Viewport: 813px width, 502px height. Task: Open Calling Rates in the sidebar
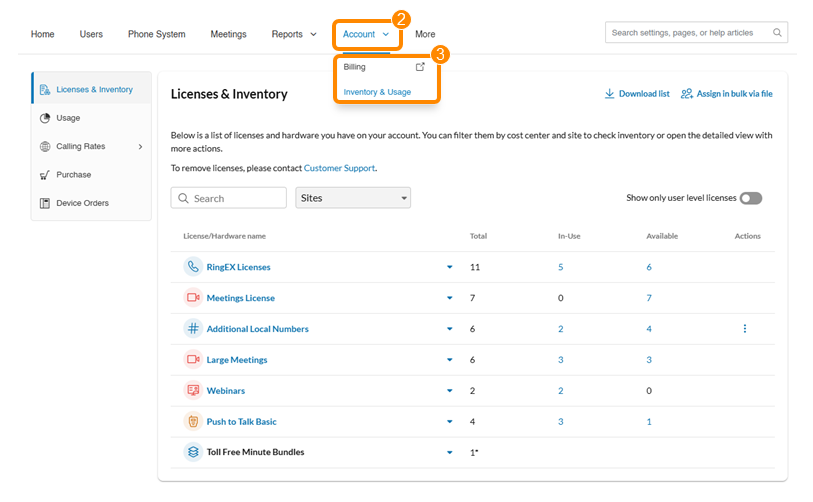pyautogui.click(x=81, y=146)
